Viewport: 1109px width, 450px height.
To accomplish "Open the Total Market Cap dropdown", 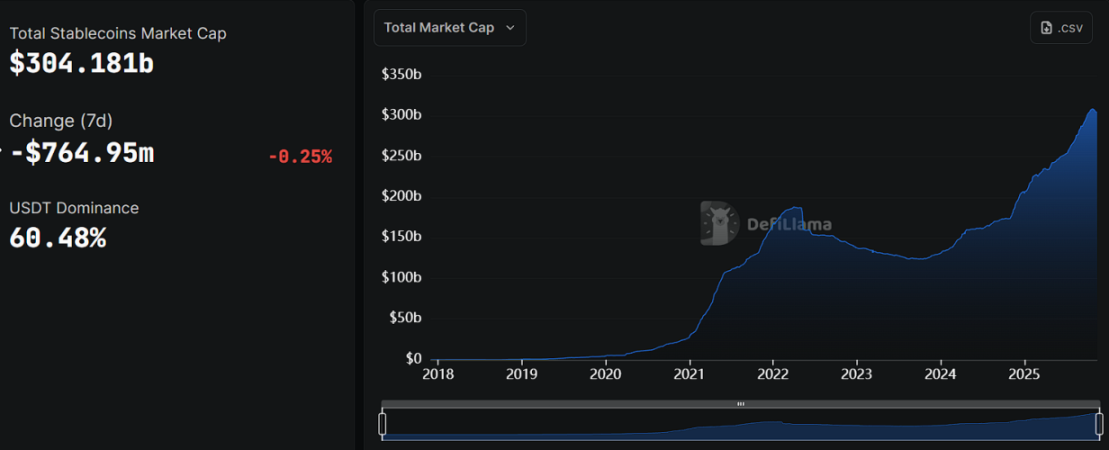I will click(x=449, y=28).
